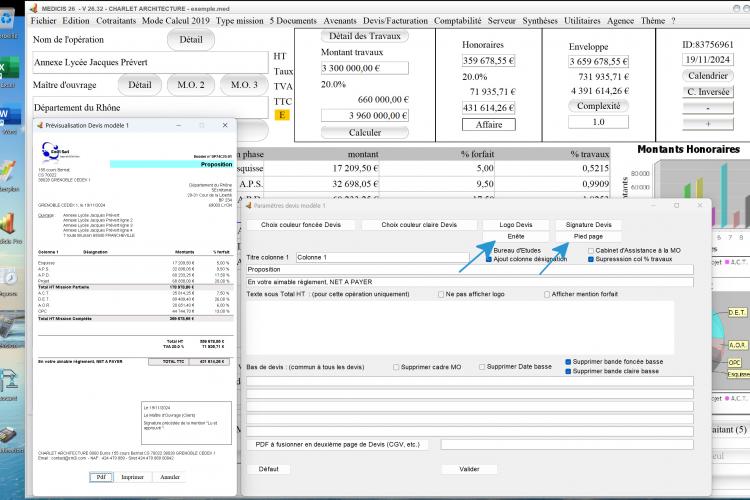
Task: Click Annuler in the preview window
Action: point(170,477)
